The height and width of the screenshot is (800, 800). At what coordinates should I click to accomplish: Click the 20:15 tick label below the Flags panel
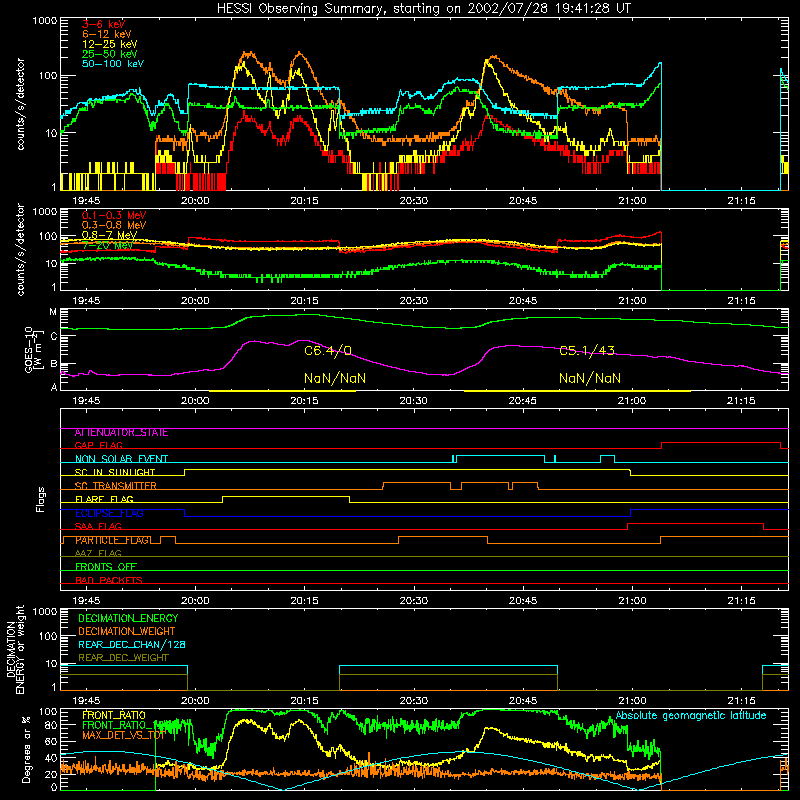(x=305, y=601)
